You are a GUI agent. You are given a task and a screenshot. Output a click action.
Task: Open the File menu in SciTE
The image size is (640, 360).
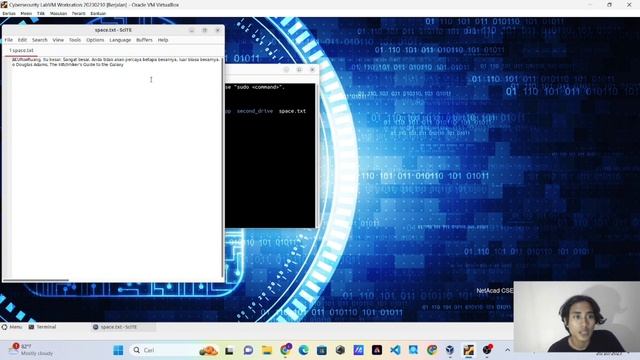tap(9, 40)
